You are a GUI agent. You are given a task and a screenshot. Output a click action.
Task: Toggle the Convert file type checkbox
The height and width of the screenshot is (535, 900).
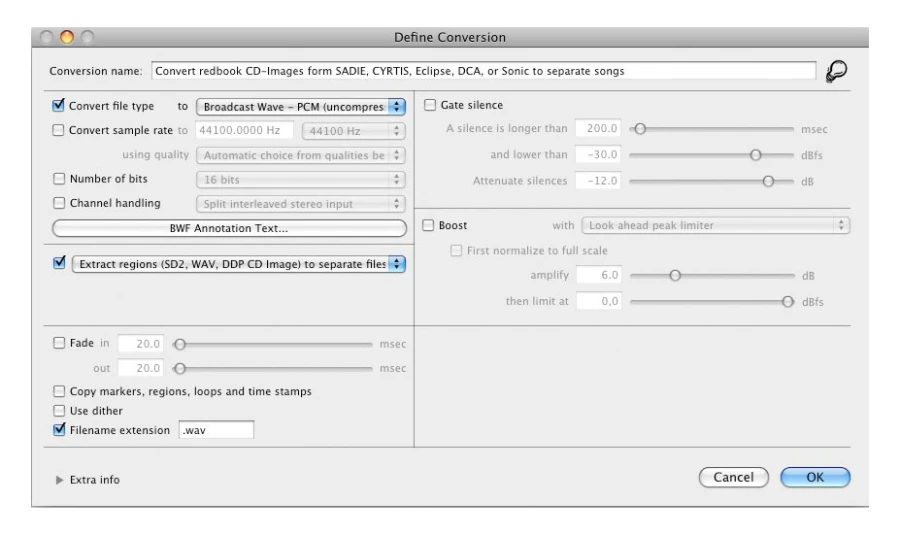pos(58,106)
